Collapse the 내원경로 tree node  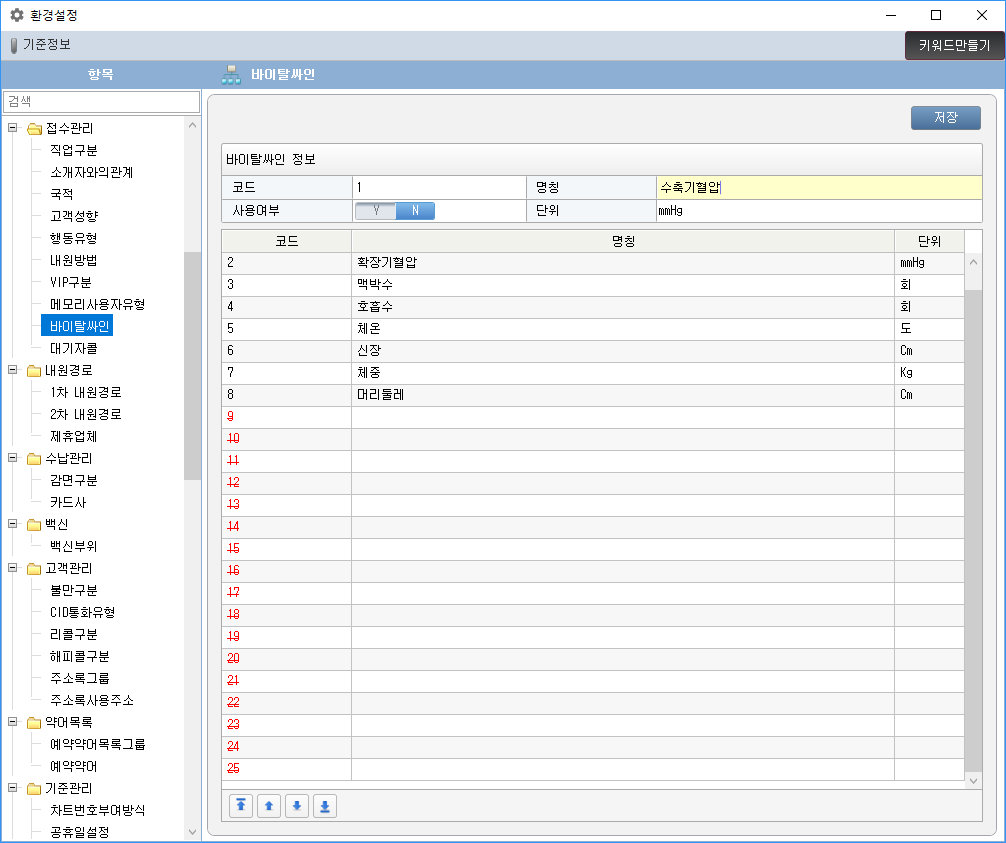[x=13, y=370]
